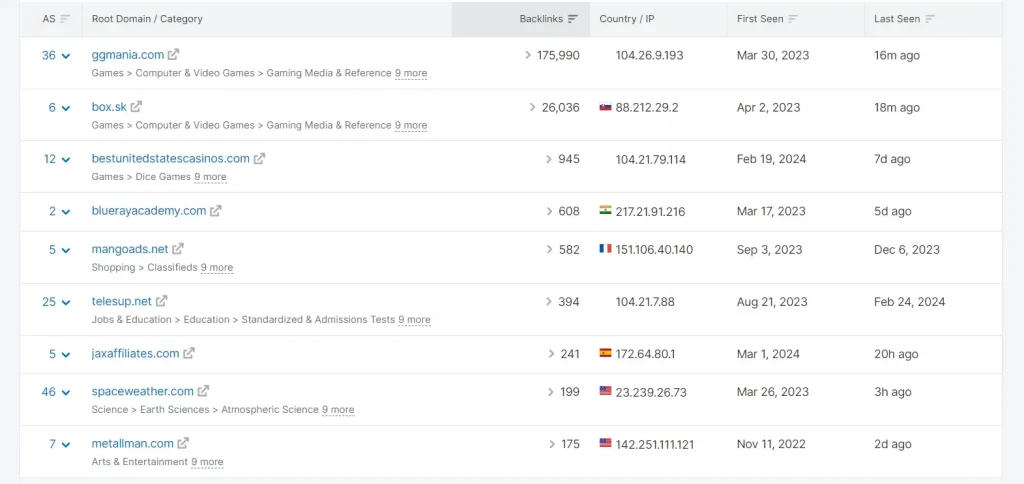Show 9 more categories for mangoads.net

tap(217, 268)
